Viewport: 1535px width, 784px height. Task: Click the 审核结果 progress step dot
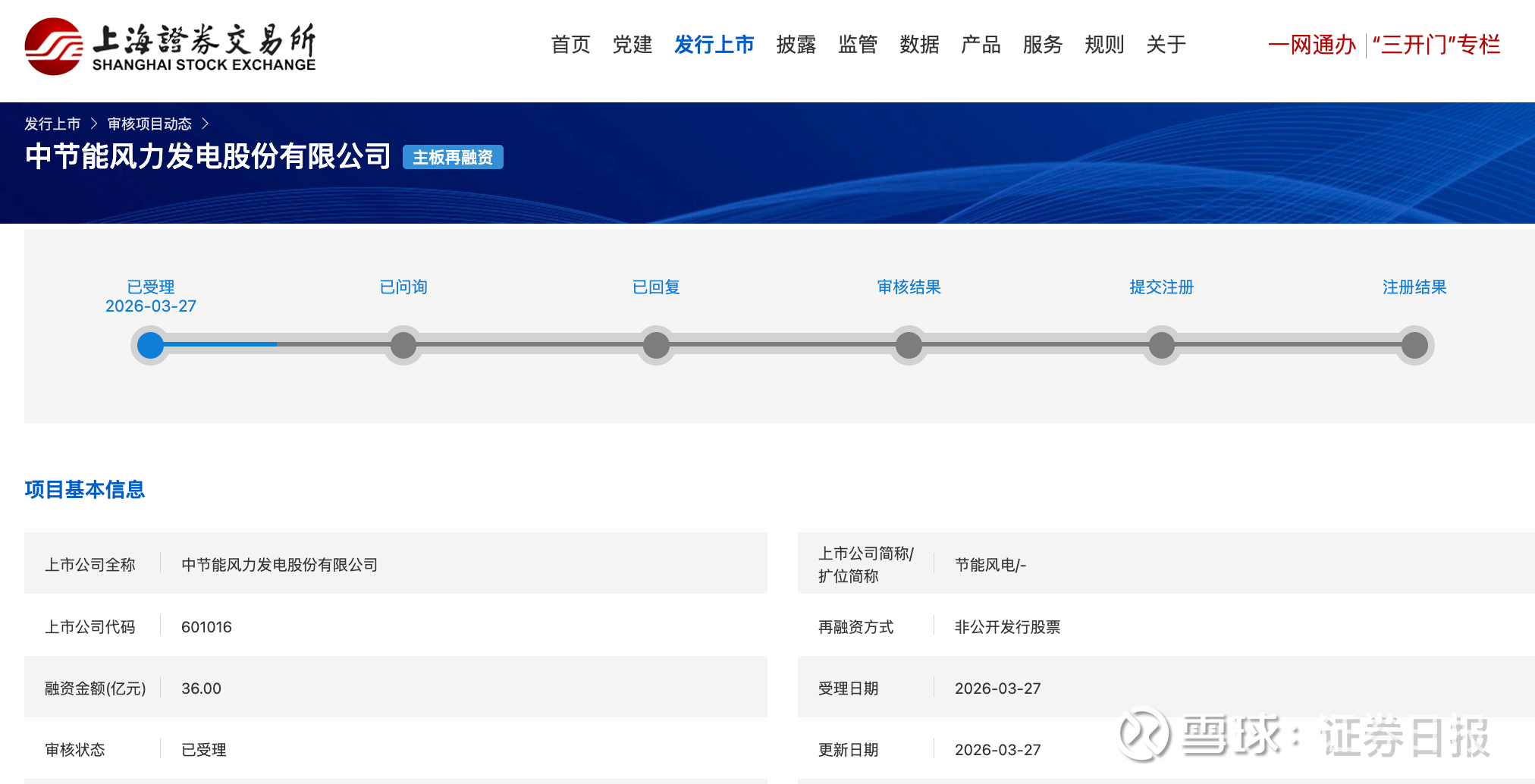(909, 345)
